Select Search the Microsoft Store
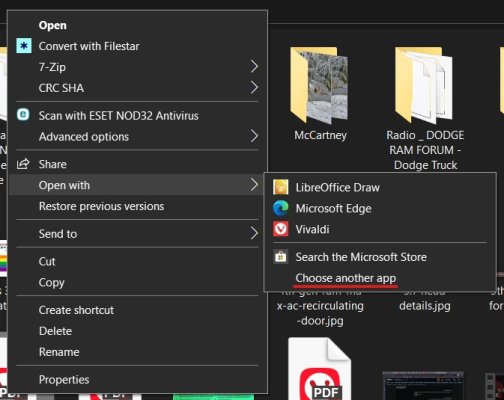This screenshot has height=400, width=504. (x=380, y=257)
